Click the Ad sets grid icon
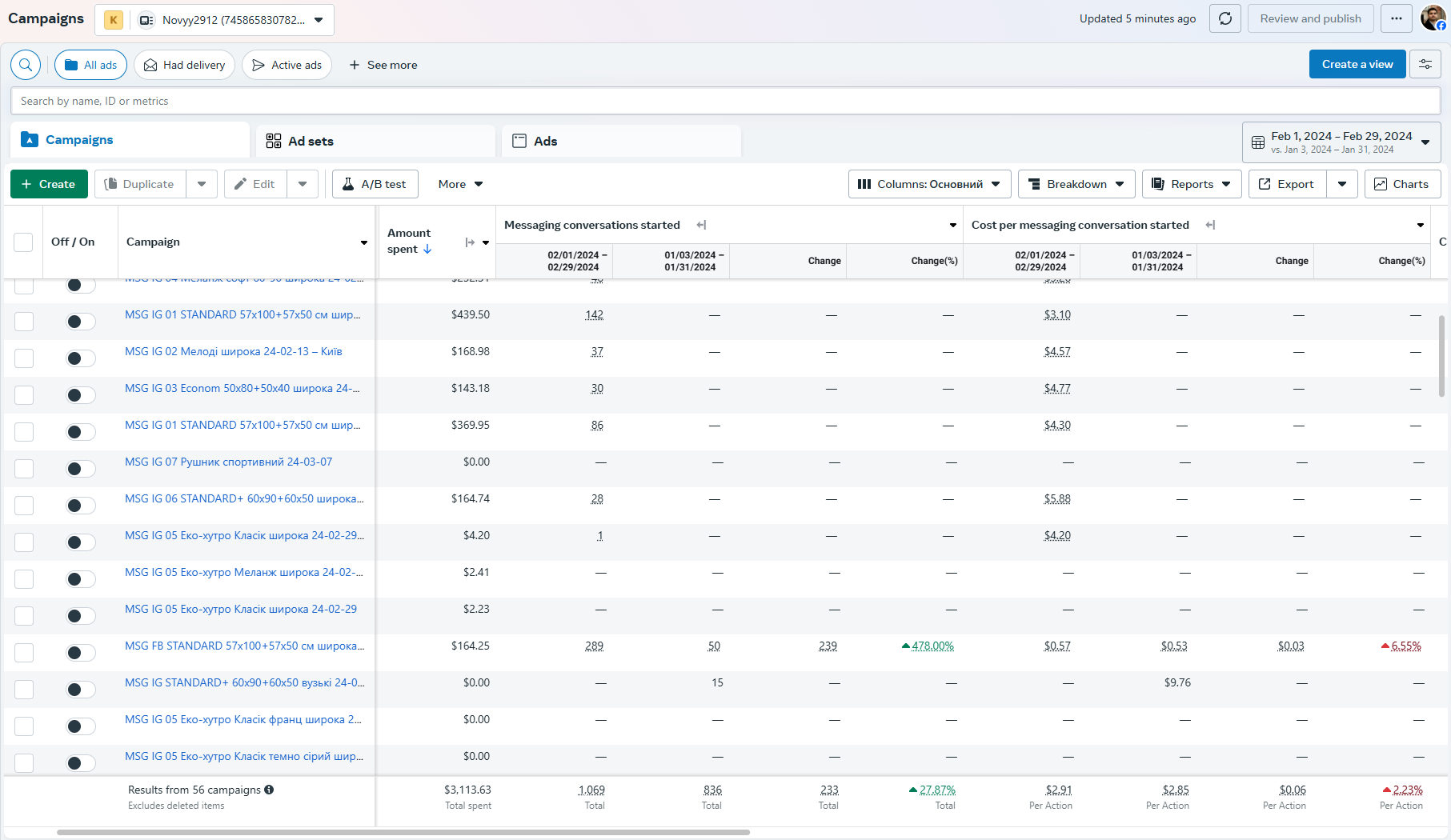 coord(274,141)
